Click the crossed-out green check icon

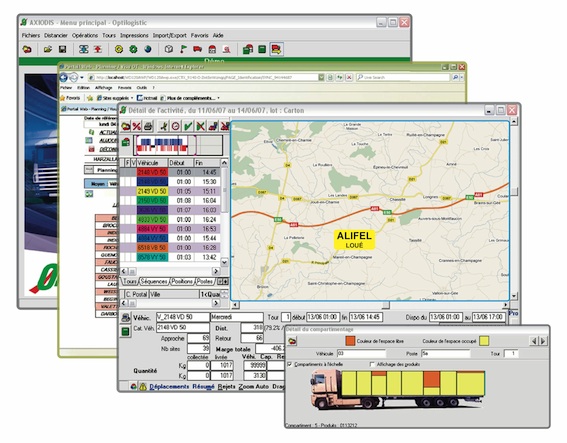[x=200, y=126]
